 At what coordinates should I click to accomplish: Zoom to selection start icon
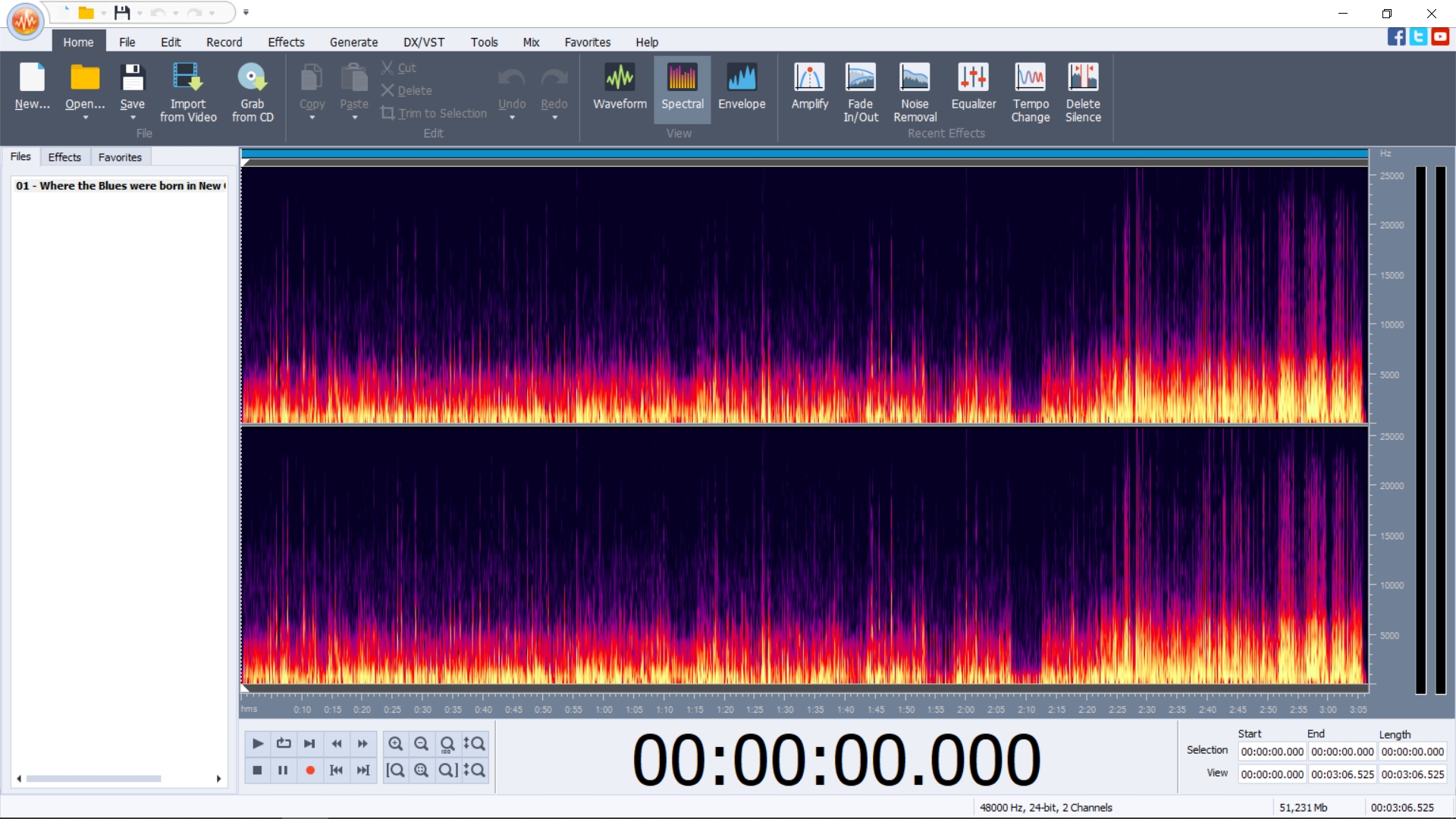[395, 770]
